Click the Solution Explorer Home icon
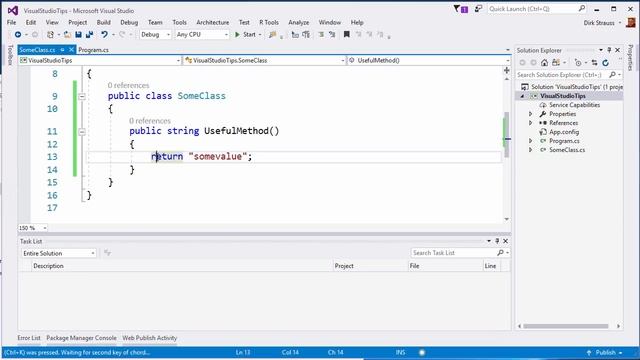Screen dimensions: 640x360 point(544,63)
